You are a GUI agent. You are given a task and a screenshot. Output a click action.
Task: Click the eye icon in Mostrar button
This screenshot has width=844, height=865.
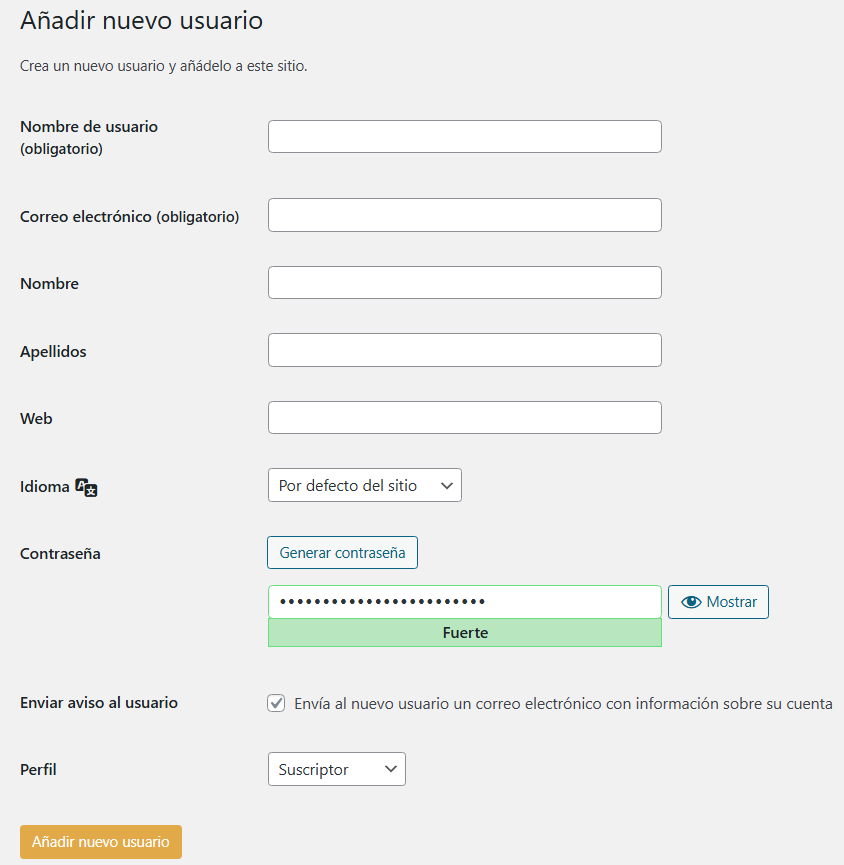[x=691, y=602]
